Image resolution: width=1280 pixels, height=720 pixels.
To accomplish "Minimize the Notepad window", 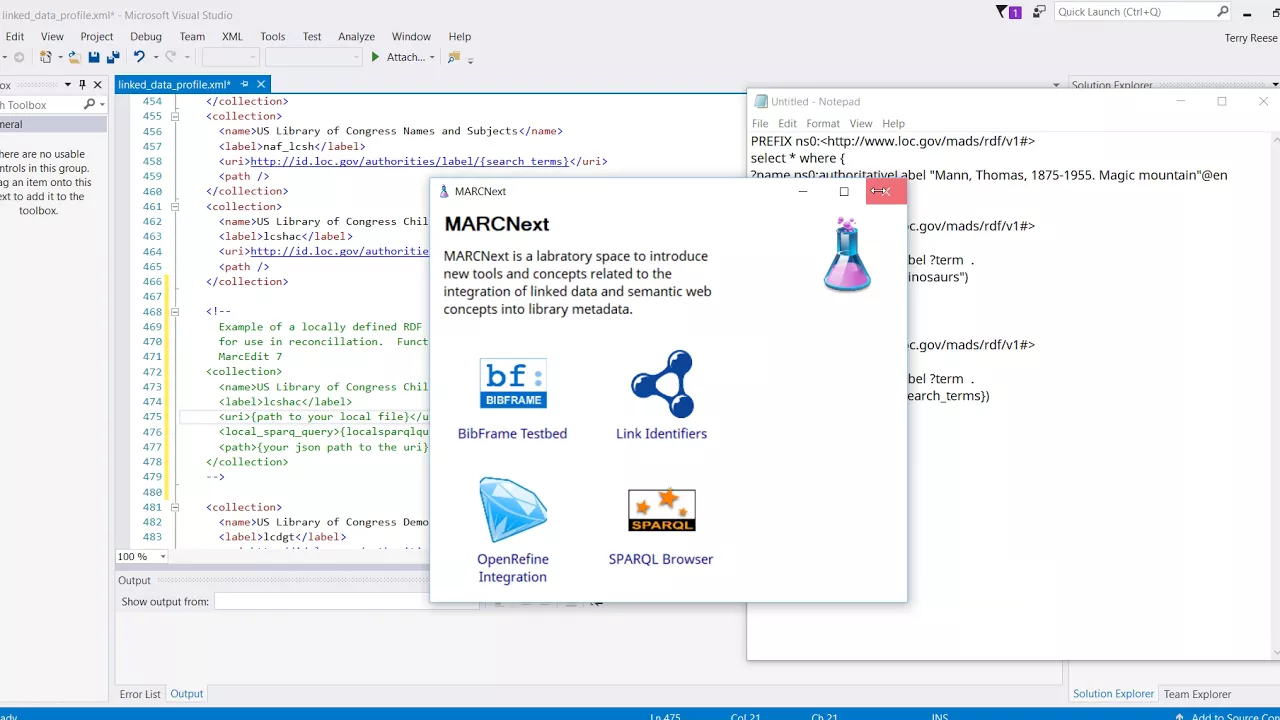I will coord(1181,101).
